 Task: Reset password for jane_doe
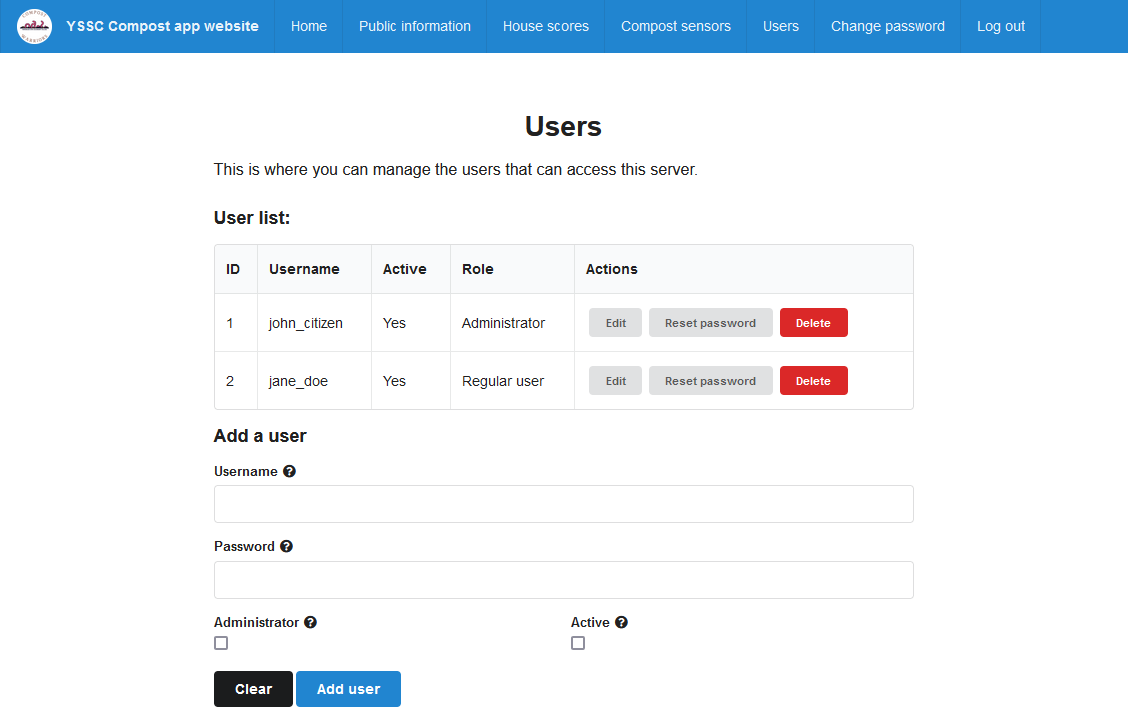[710, 381]
